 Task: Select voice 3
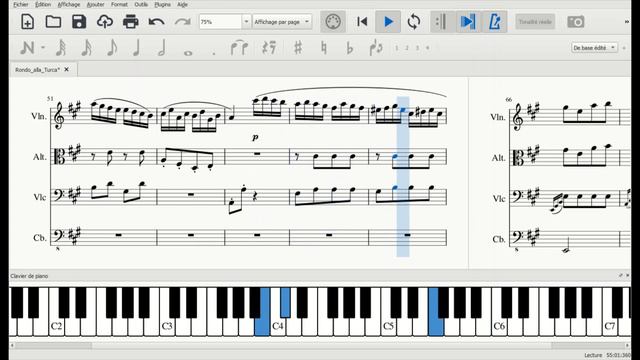pos(417,48)
